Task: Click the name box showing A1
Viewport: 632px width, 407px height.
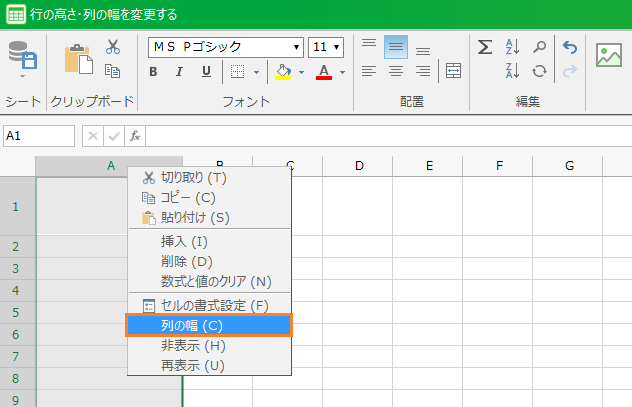Action: click(39, 136)
